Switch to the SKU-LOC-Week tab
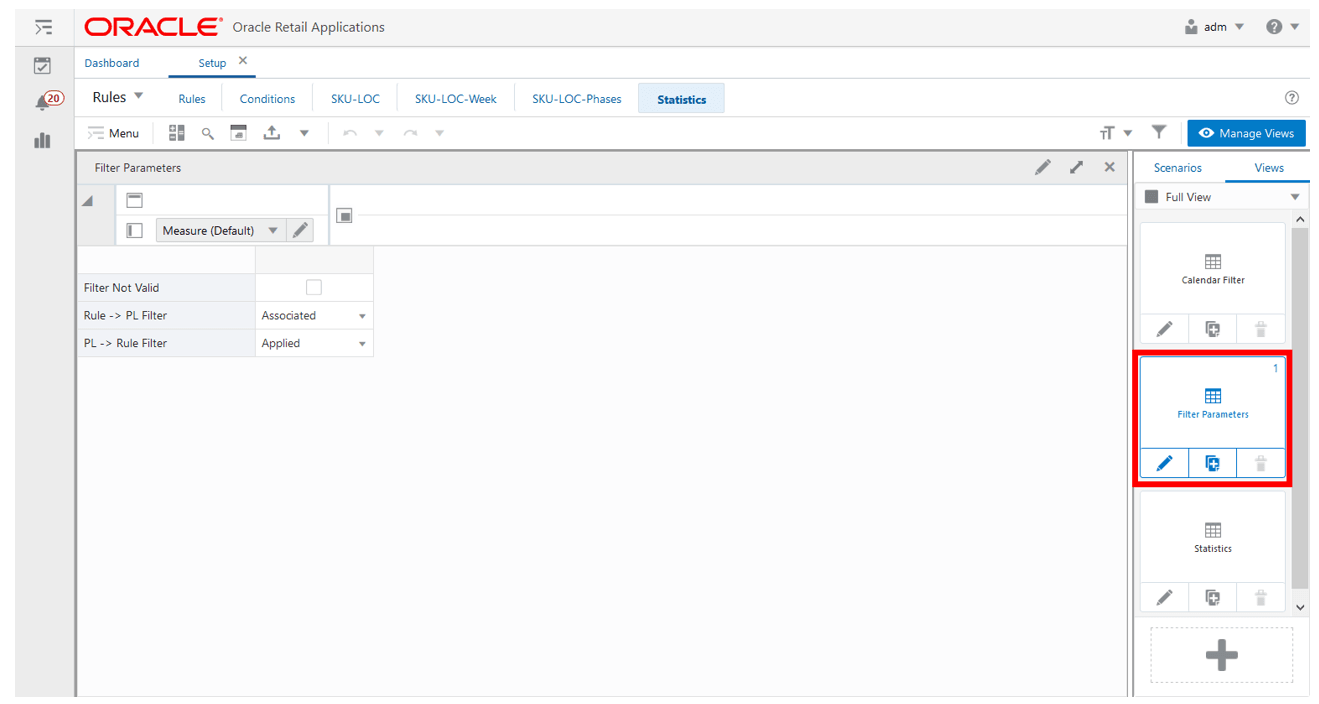The width and height of the screenshot is (1319, 704). (x=455, y=98)
